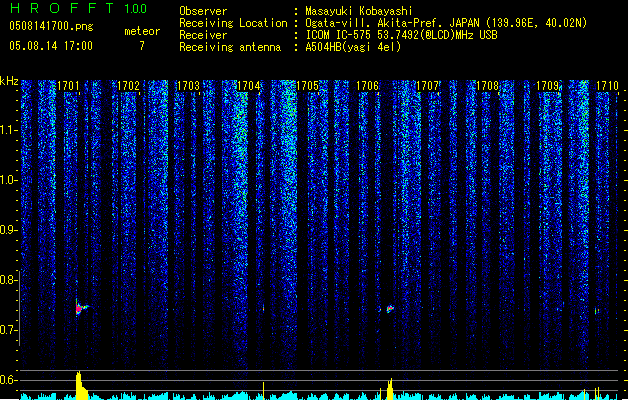Viewport: 629px width, 400px height.
Task: Click the bright meteor echo after 1701
Action: [81, 308]
